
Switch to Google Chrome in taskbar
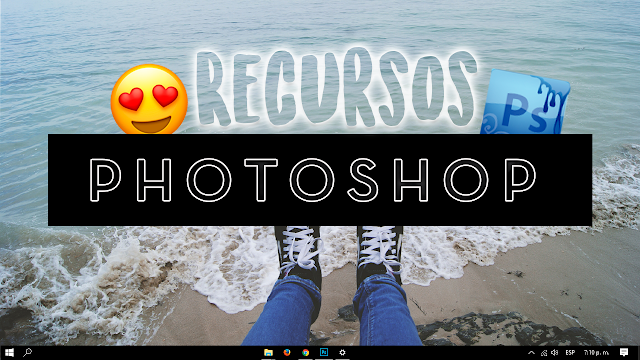[x=305, y=352]
